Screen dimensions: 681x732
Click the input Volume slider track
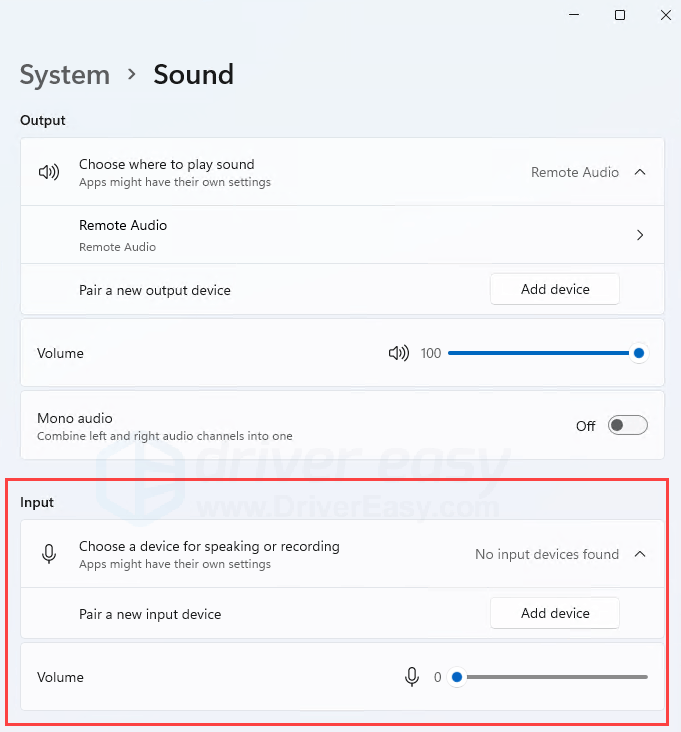[548, 677]
